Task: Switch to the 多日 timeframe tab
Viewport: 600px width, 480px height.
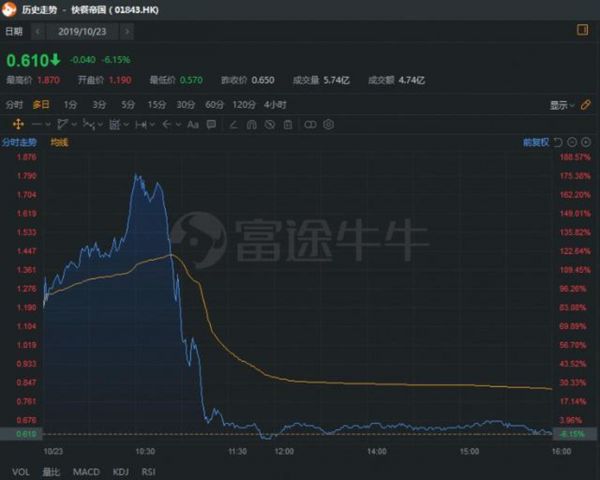Action: click(x=40, y=105)
